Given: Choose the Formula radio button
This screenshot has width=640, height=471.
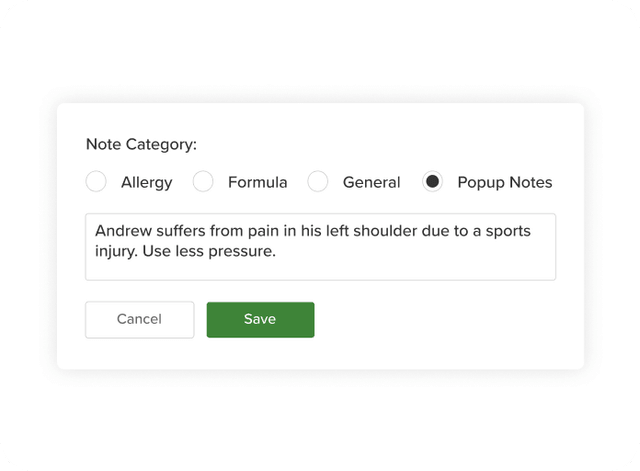Looking at the screenshot, I should 203,182.
